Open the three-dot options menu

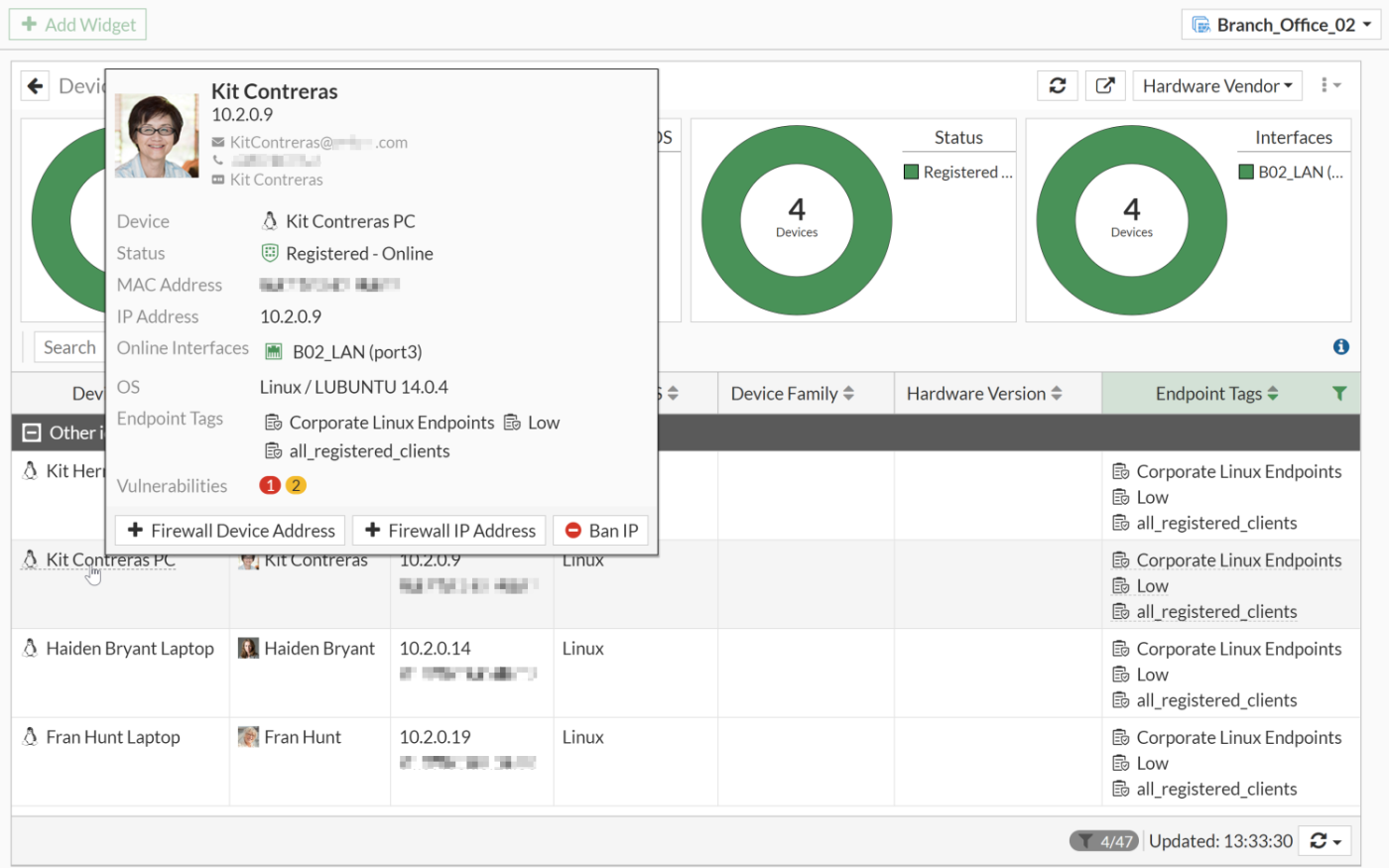coord(1329,85)
